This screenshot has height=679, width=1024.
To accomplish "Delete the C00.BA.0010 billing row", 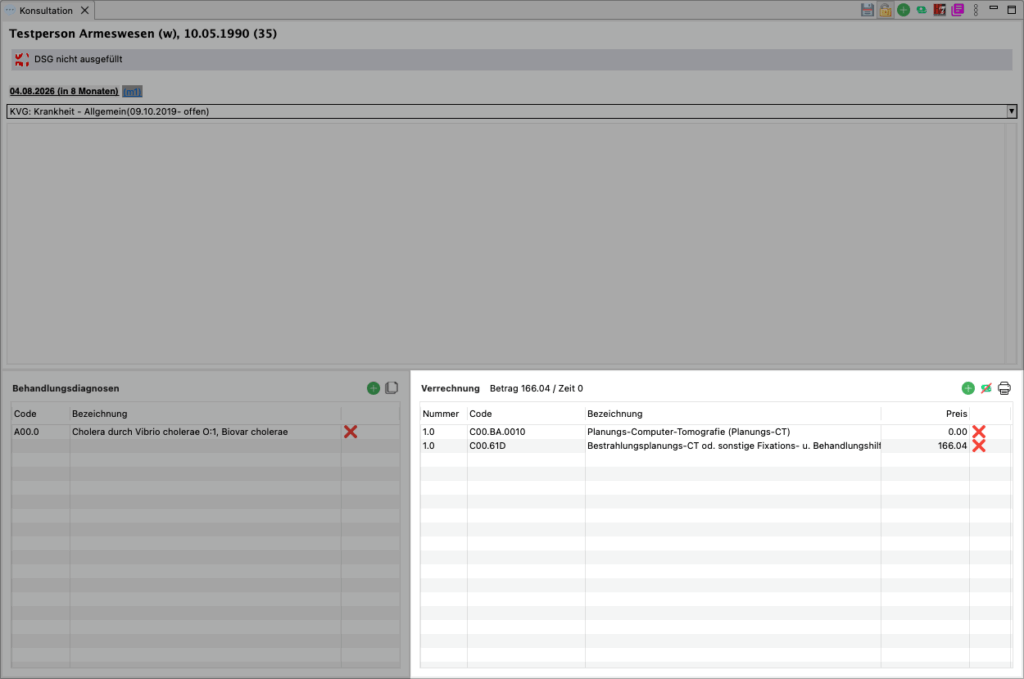I will tap(979, 432).
